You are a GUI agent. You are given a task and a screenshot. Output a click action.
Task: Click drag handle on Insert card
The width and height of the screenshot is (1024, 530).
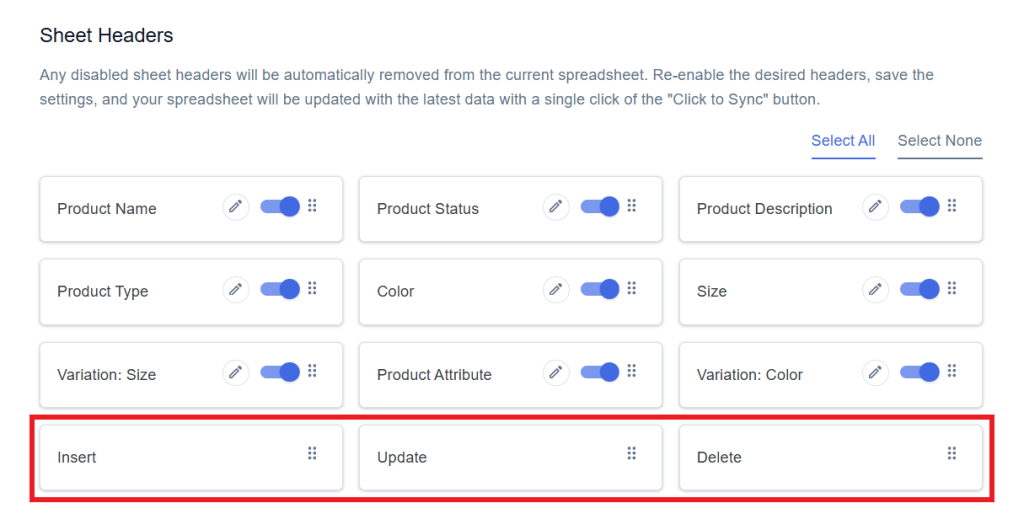[x=312, y=453]
